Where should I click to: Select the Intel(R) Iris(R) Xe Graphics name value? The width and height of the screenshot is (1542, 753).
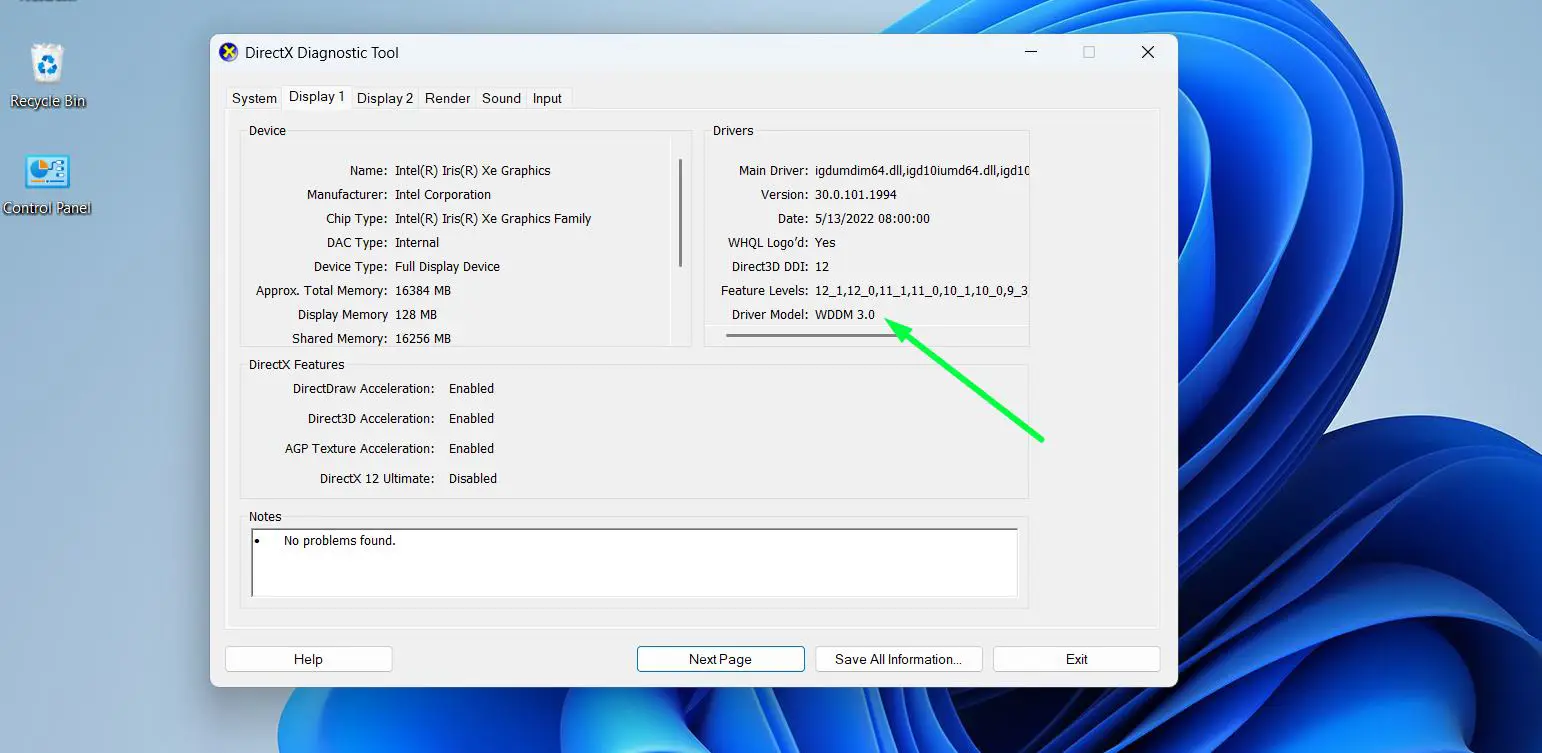pos(473,170)
